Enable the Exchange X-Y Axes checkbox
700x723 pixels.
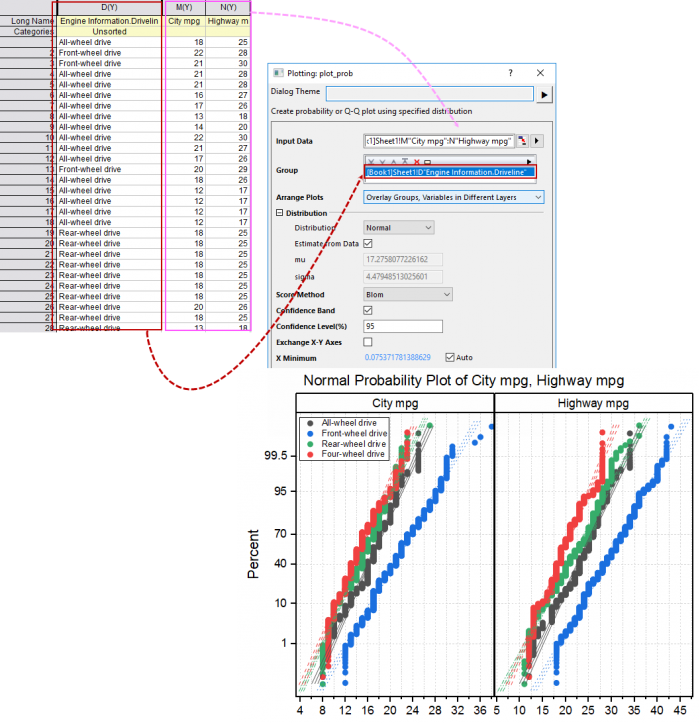click(367, 342)
